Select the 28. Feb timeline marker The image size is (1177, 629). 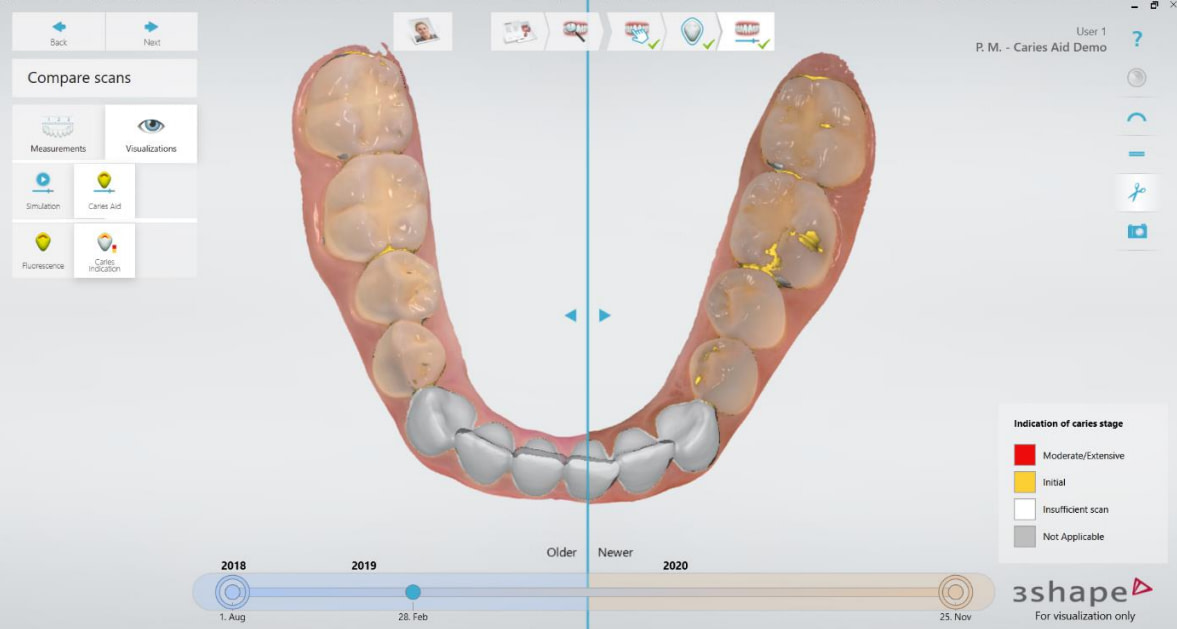coord(414,591)
